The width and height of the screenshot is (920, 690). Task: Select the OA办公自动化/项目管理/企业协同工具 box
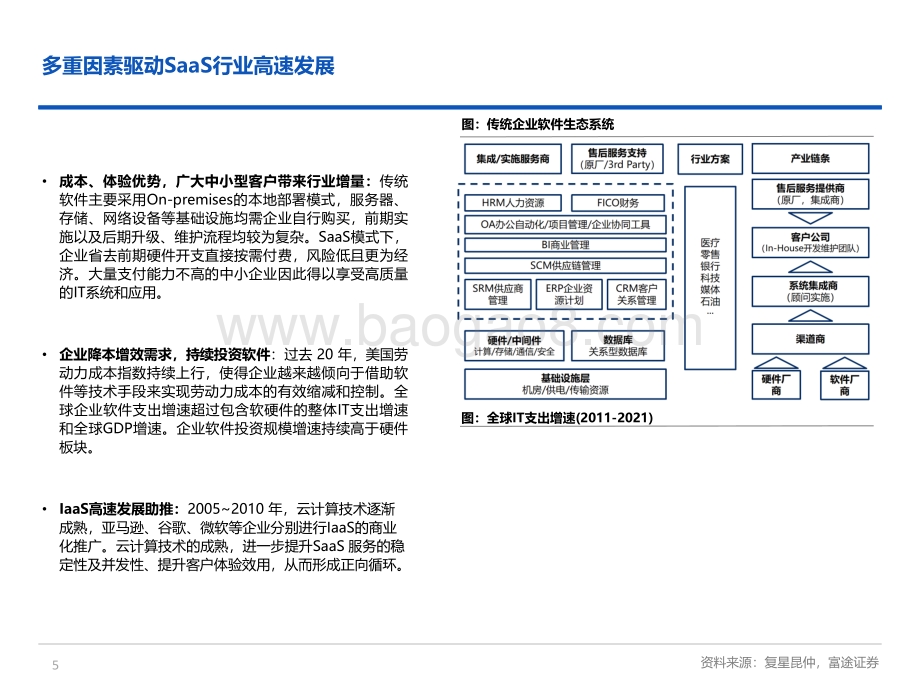coord(565,225)
